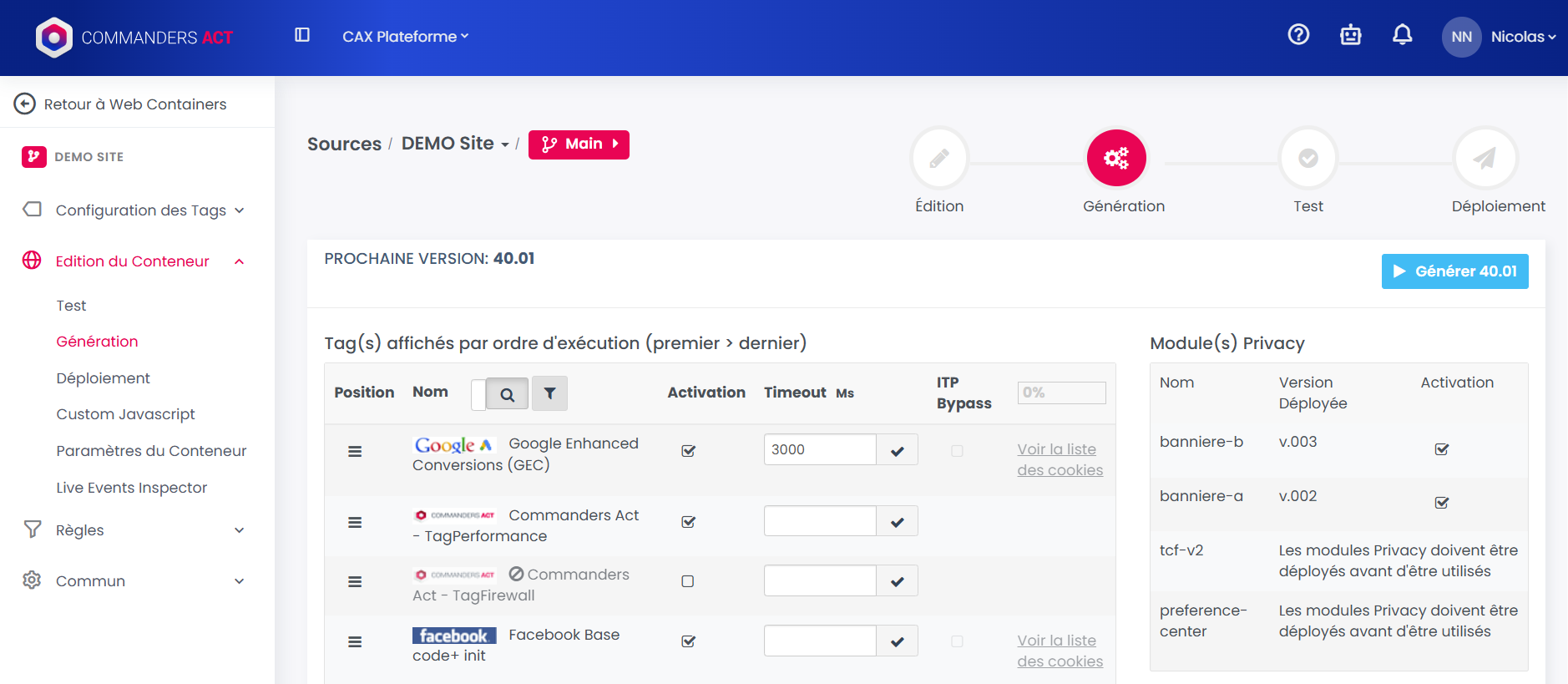Click the tag search magnifier icon
This screenshot has height=684, width=1568.
click(x=507, y=394)
